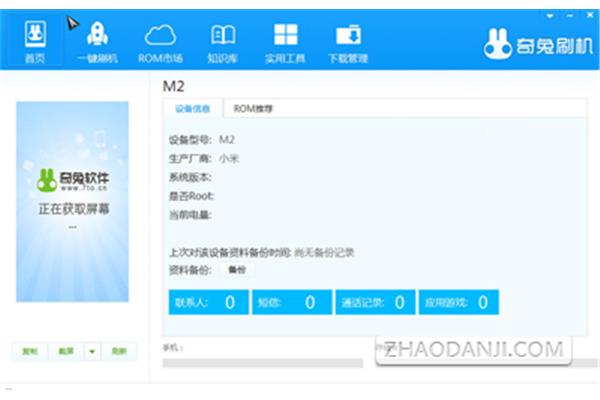This screenshot has height=400, width=600.
Task: Open the ROM市场 cloud icon
Action: pyautogui.click(x=160, y=41)
